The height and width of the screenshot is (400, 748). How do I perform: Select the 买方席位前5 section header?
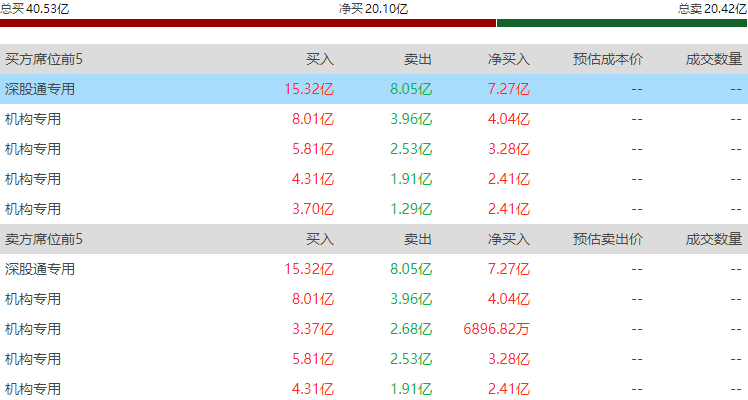pos(44,59)
